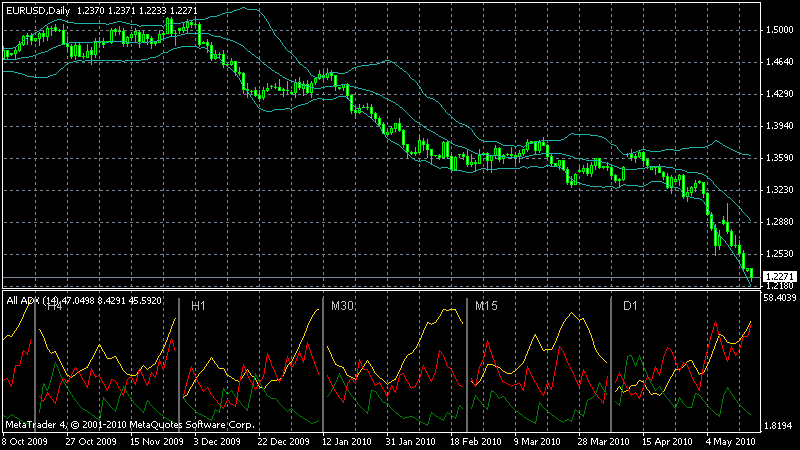Screen dimensions: 800x450
Task: Click the 8 Oct 2009 date label
Action: pos(24,442)
